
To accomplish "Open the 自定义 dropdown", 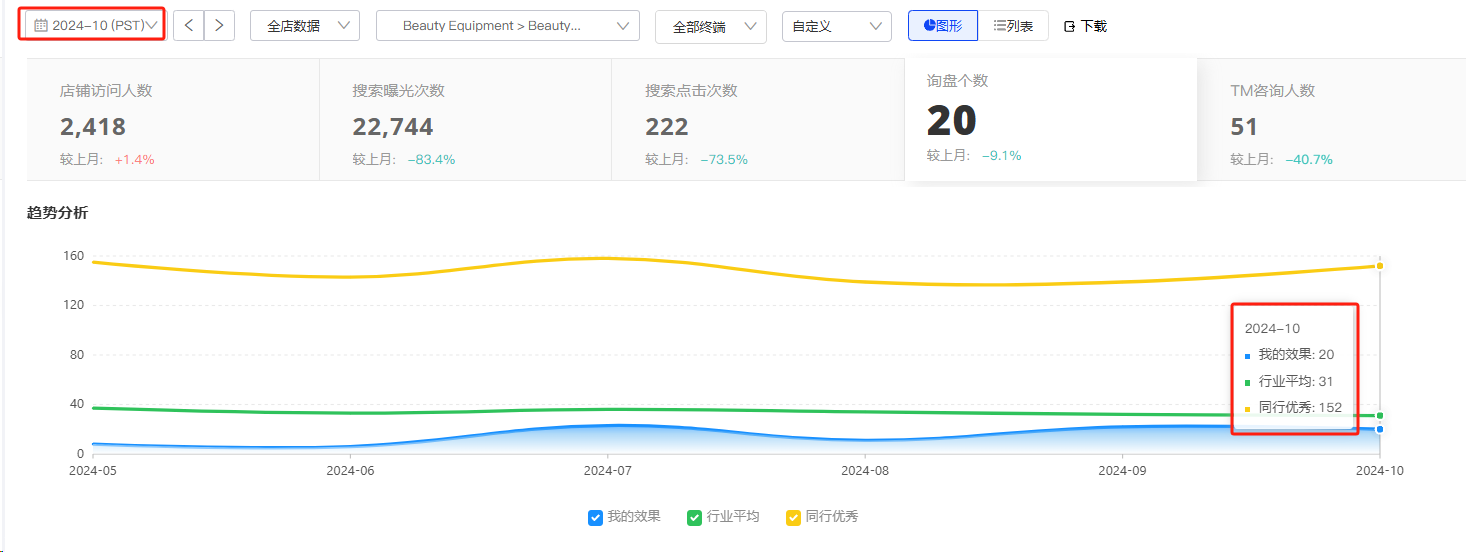I will click(x=836, y=26).
